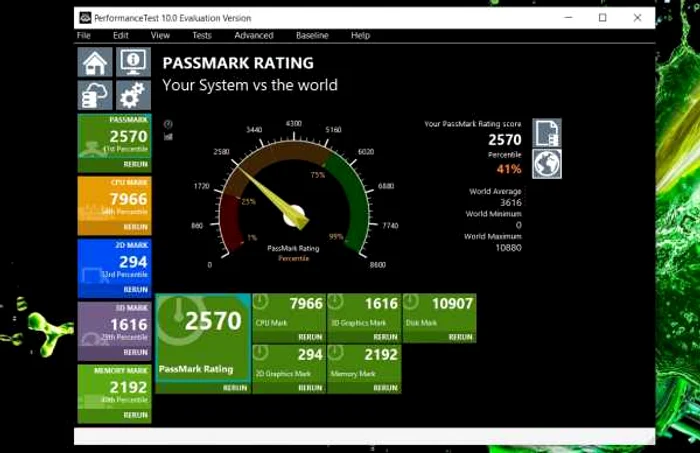Click the large PassMark Rating clock icon
This screenshot has height=453, width=700.
click(179, 320)
